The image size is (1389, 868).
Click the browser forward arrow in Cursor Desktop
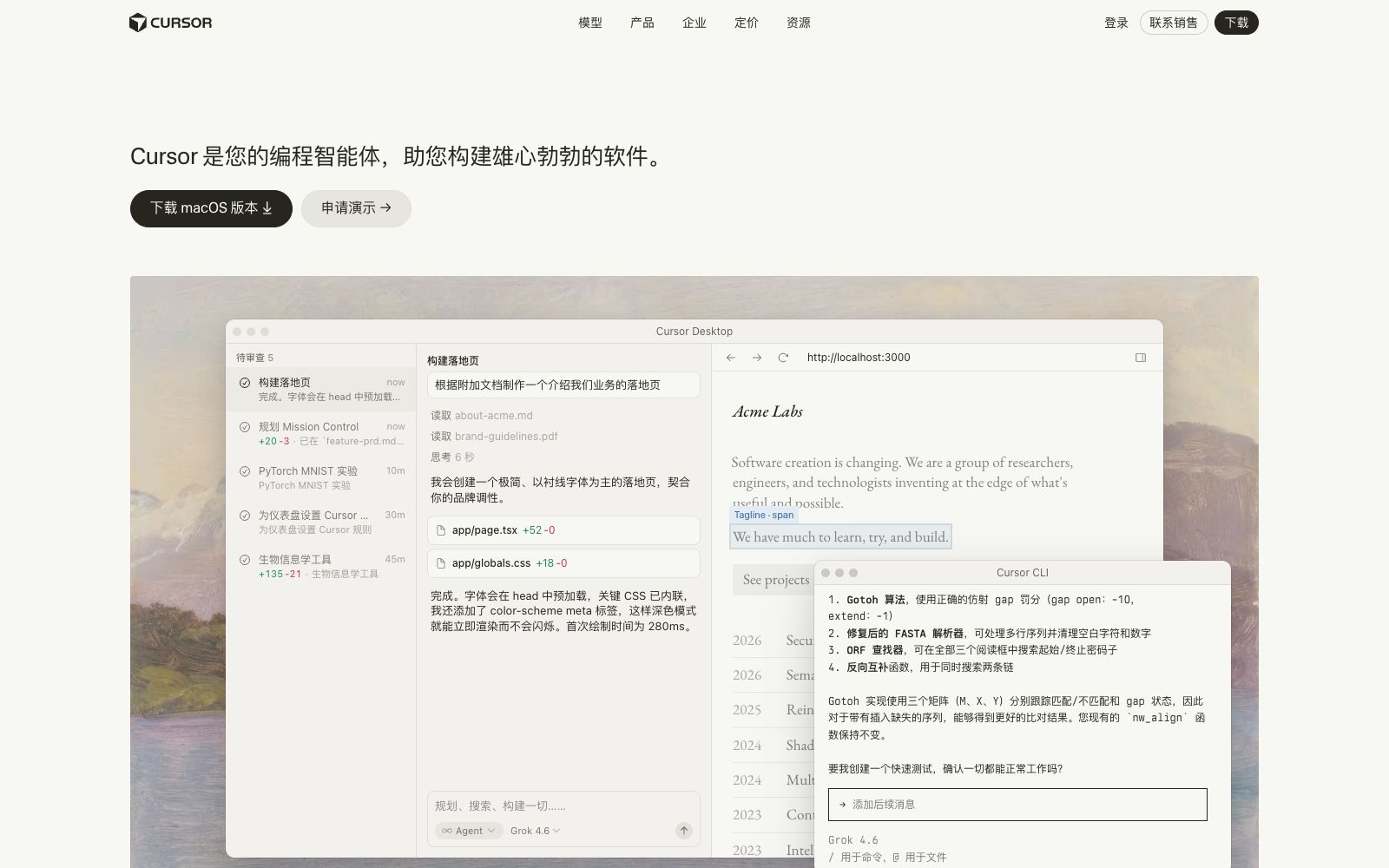pos(757,358)
